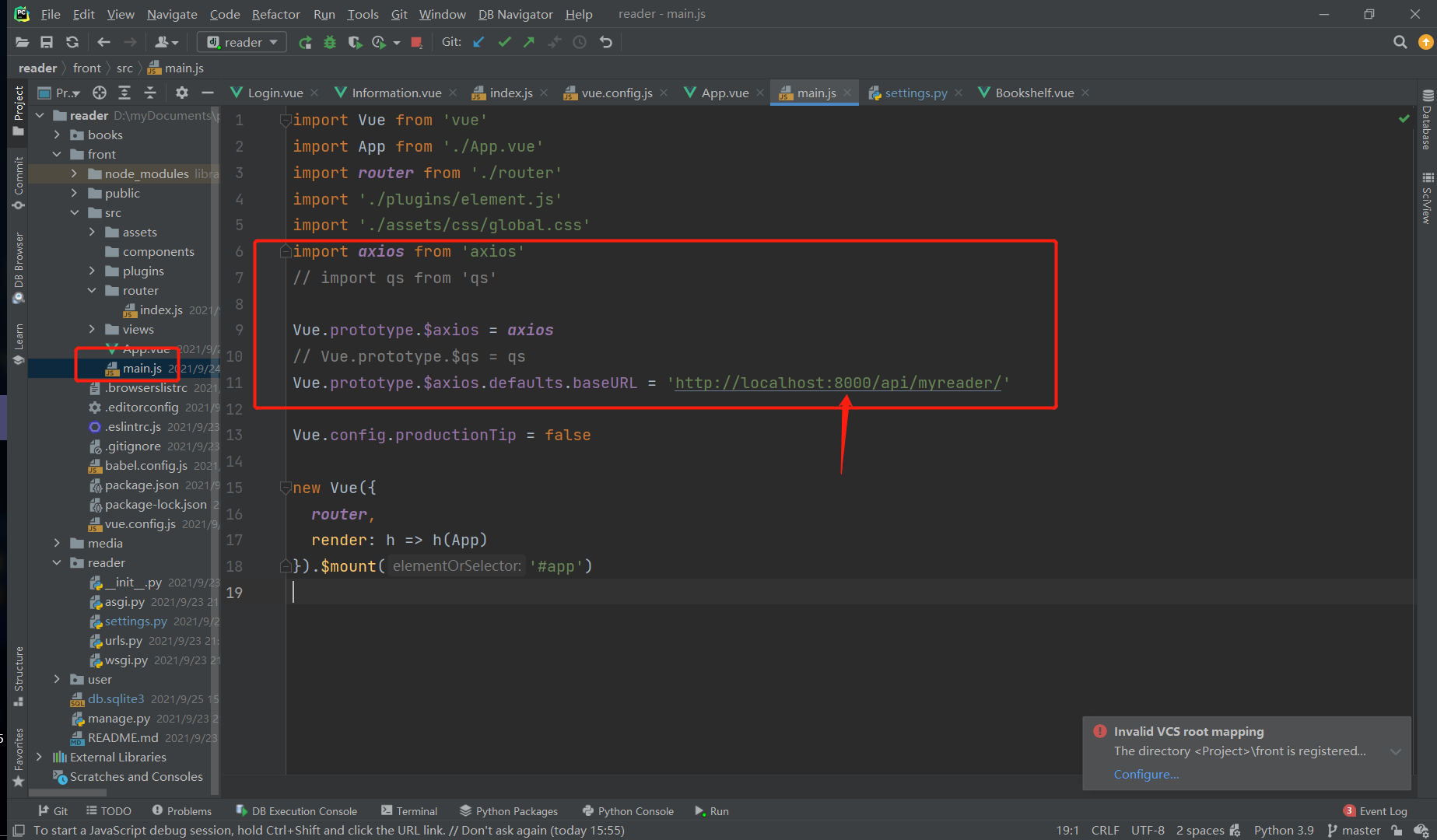Open the SciView side panel
This screenshot has width=1437, height=840.
1427,198
